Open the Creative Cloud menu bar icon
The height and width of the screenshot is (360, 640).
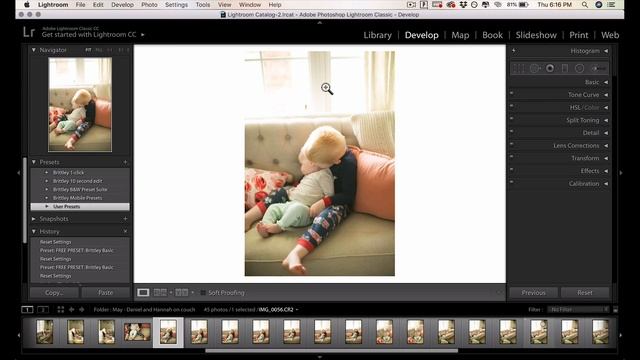[x=451, y=5]
